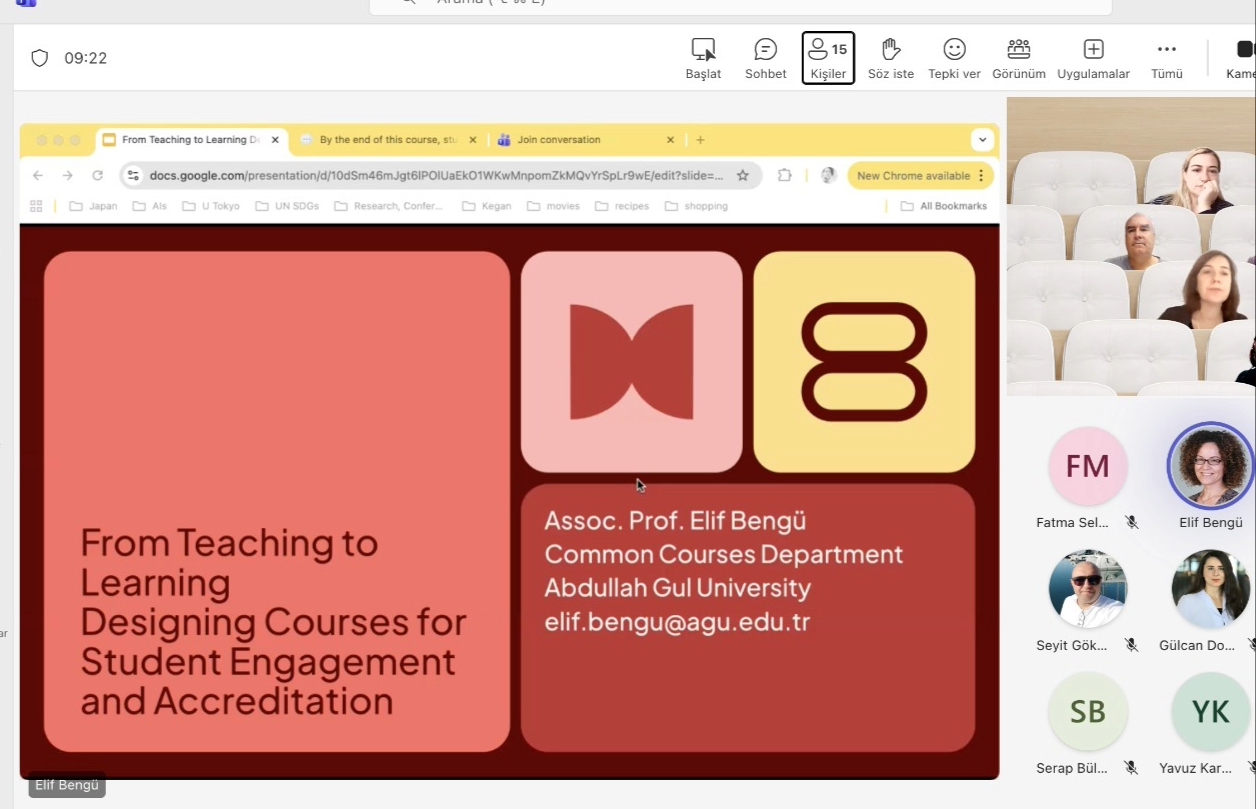1256x809 pixels.
Task: Open Uygulamalar apps
Action: [1094, 59]
